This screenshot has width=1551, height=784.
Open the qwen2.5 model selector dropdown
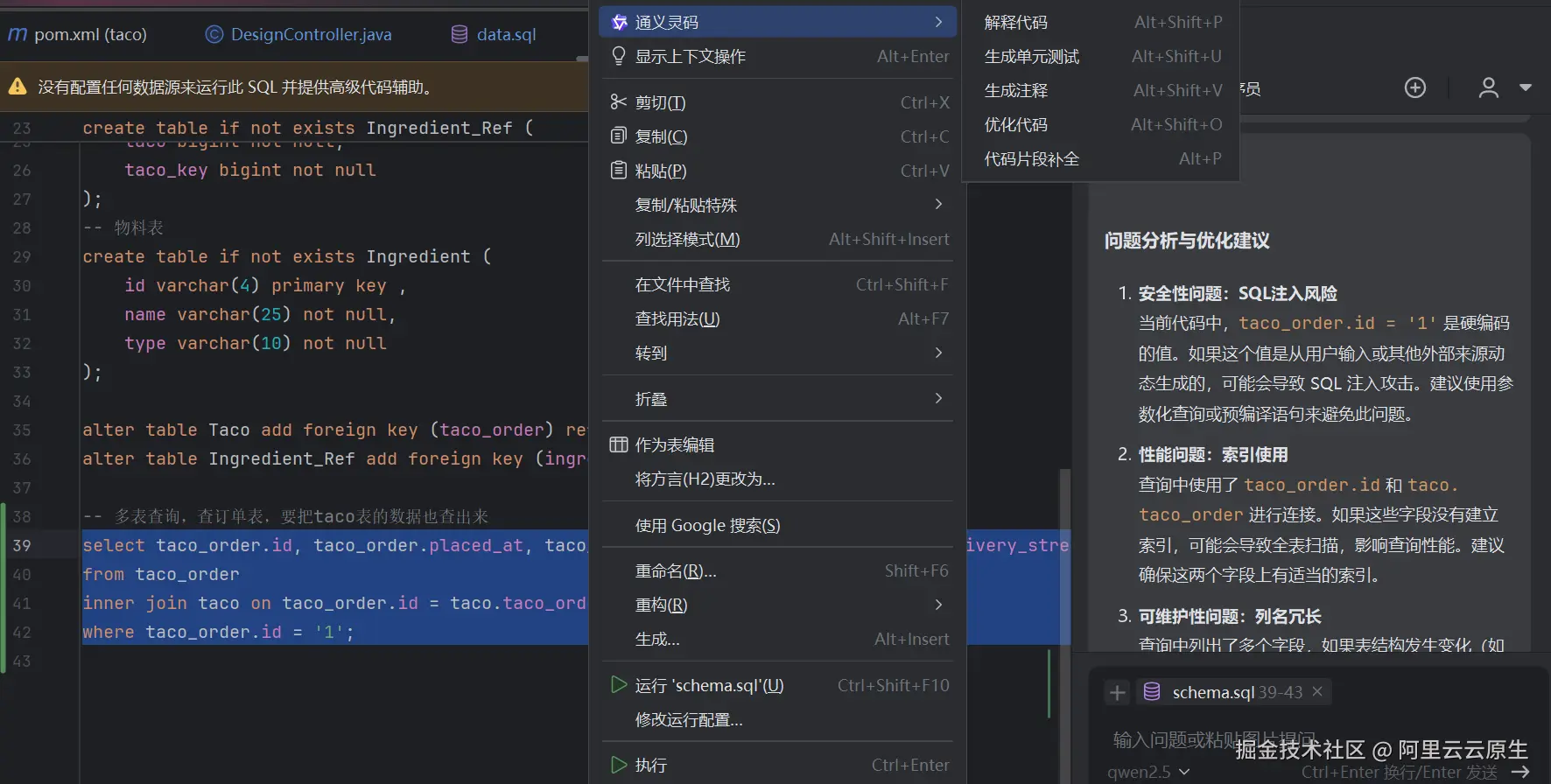1148,772
